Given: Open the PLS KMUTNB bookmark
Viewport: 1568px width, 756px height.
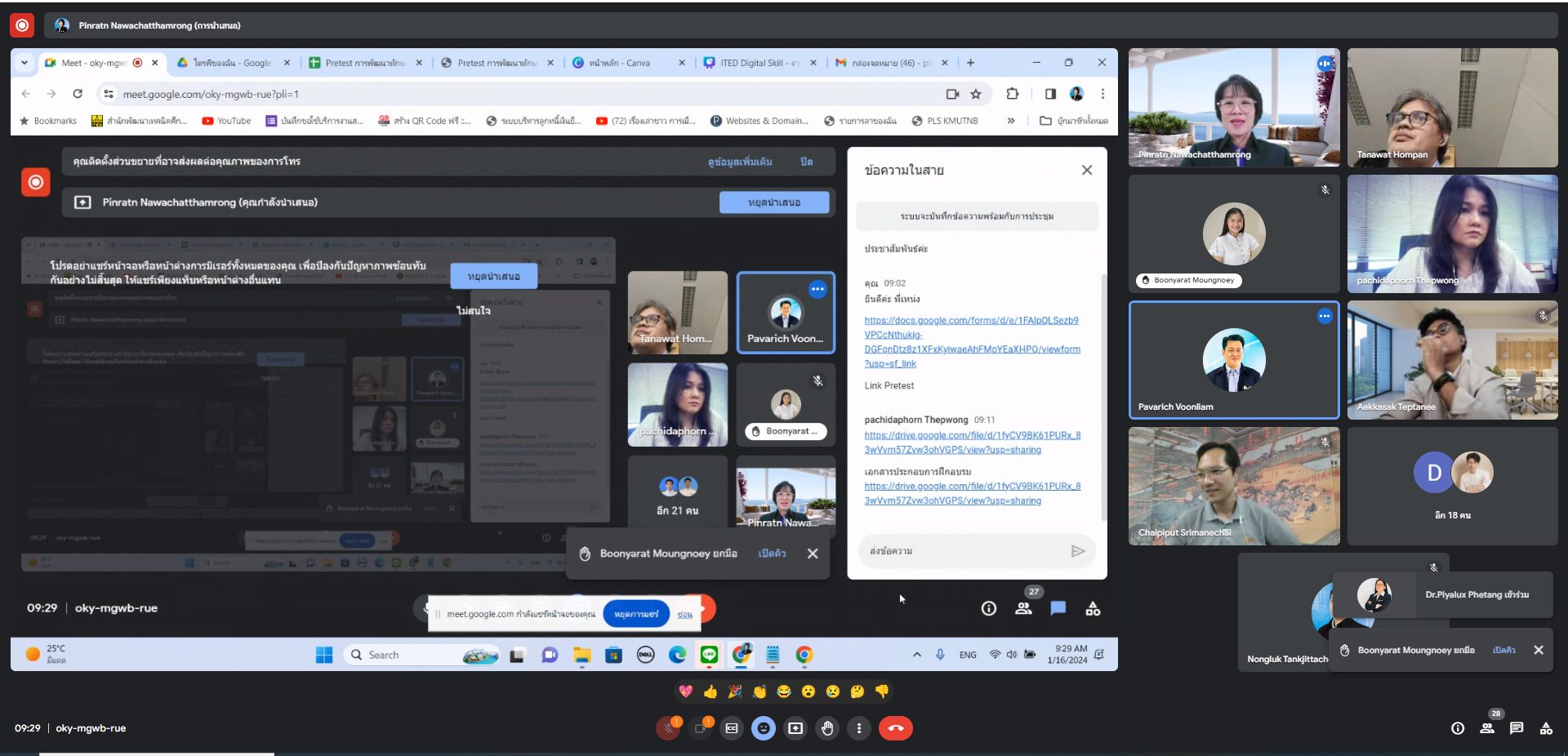Looking at the screenshot, I should pos(945,121).
